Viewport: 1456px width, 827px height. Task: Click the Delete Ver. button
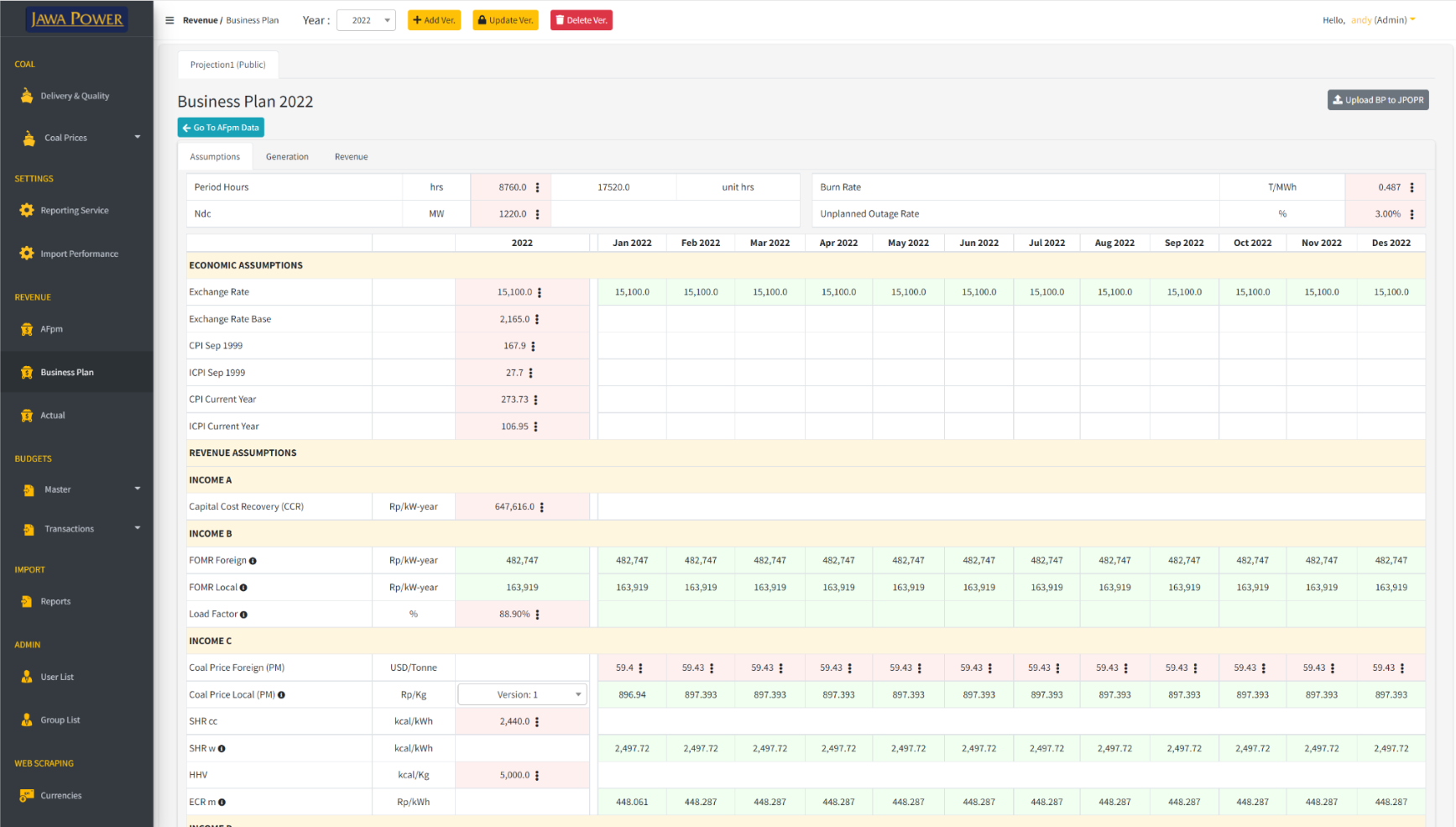(x=582, y=20)
